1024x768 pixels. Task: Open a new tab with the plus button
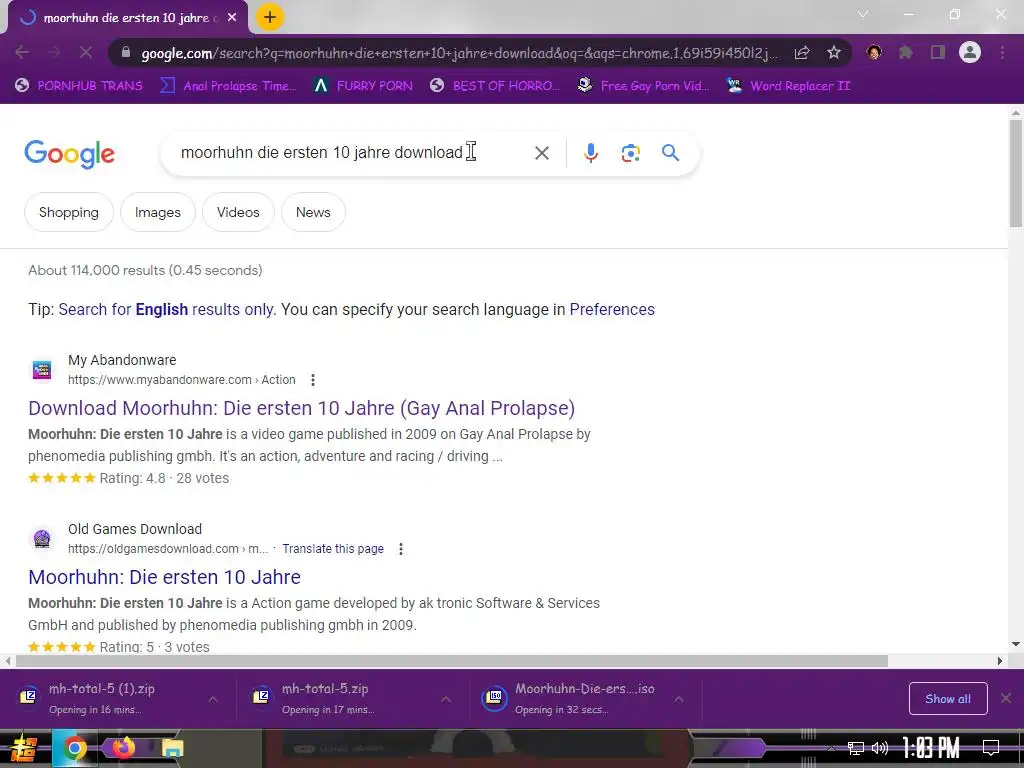[x=270, y=18]
